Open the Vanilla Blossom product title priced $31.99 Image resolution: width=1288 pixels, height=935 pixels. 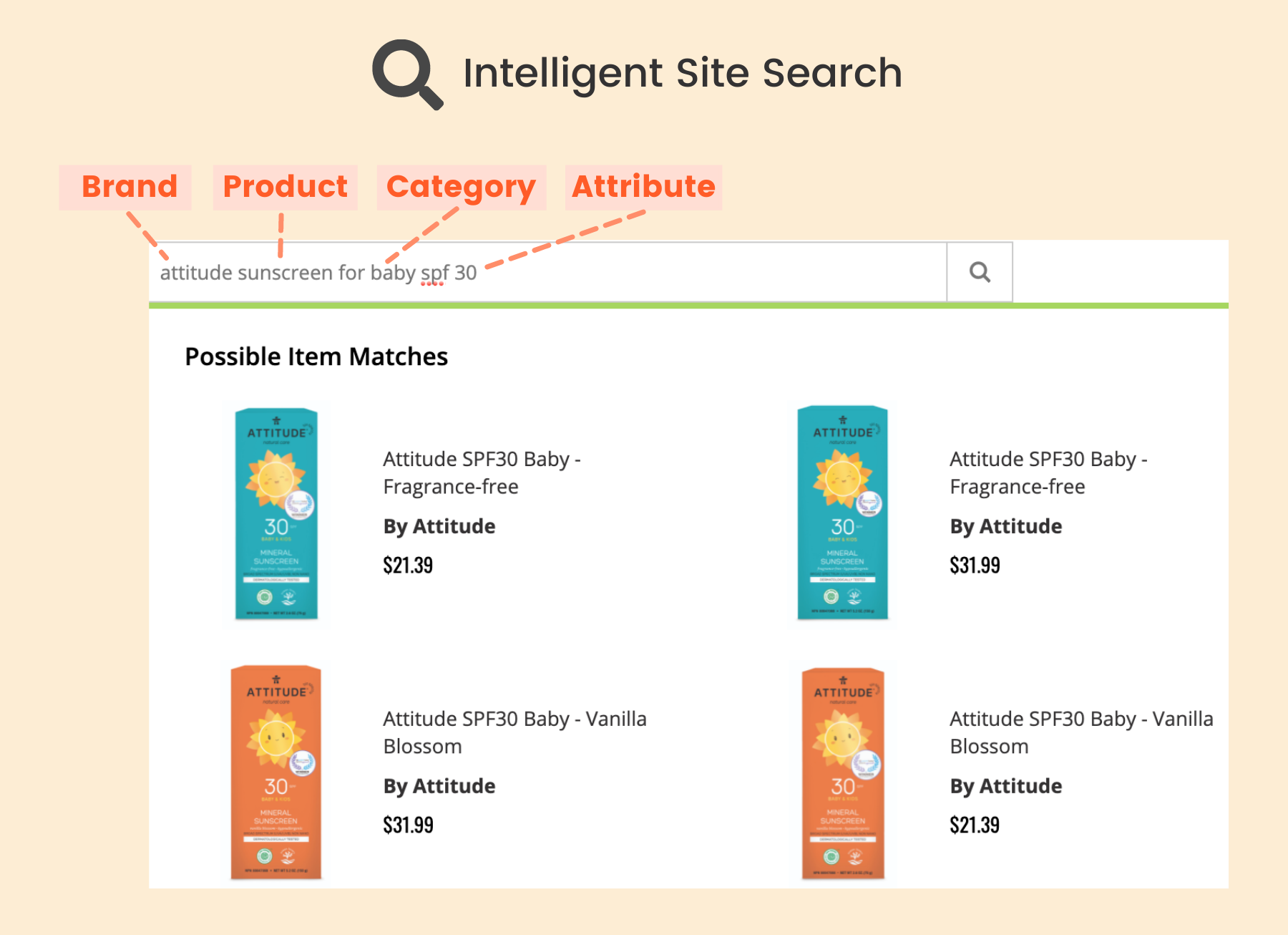(514, 732)
